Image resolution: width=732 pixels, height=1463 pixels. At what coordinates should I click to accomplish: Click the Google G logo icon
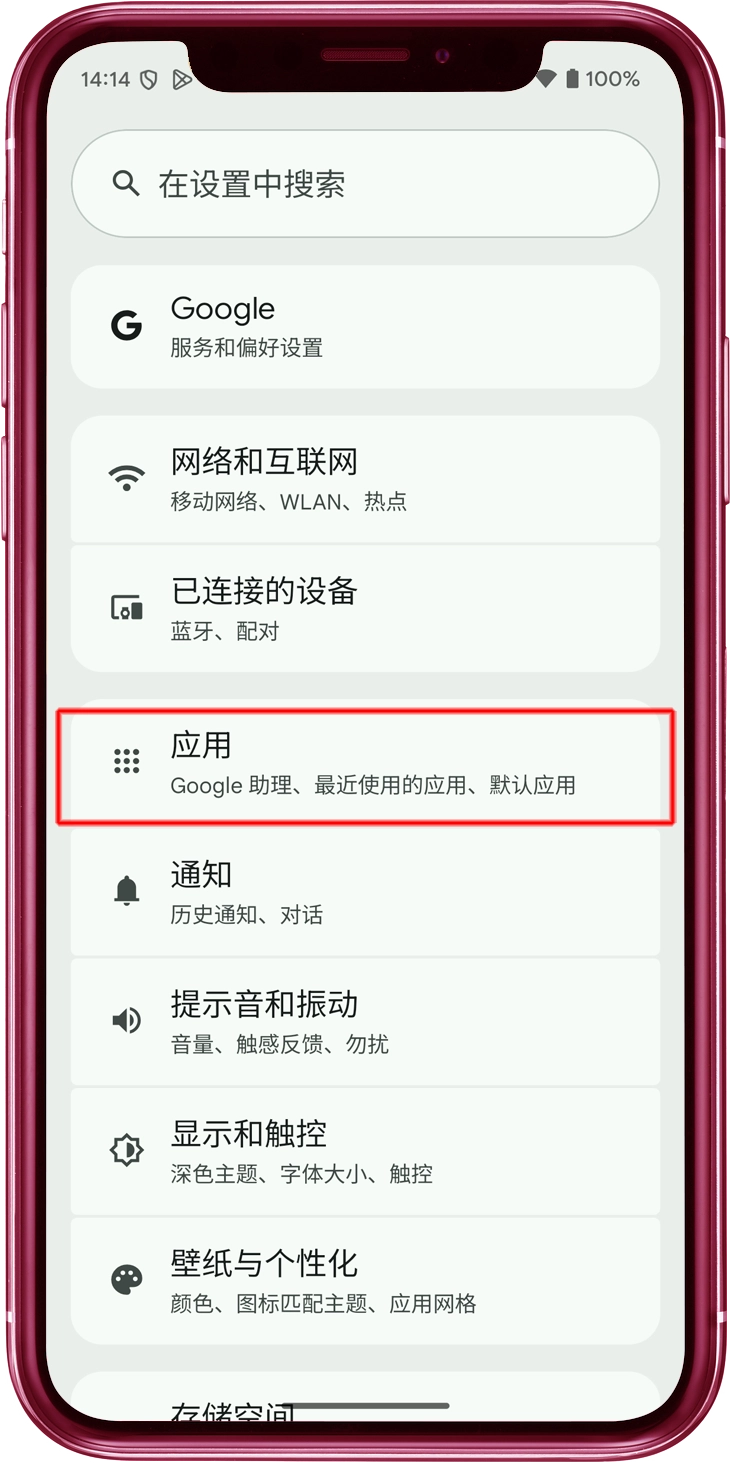point(126,326)
